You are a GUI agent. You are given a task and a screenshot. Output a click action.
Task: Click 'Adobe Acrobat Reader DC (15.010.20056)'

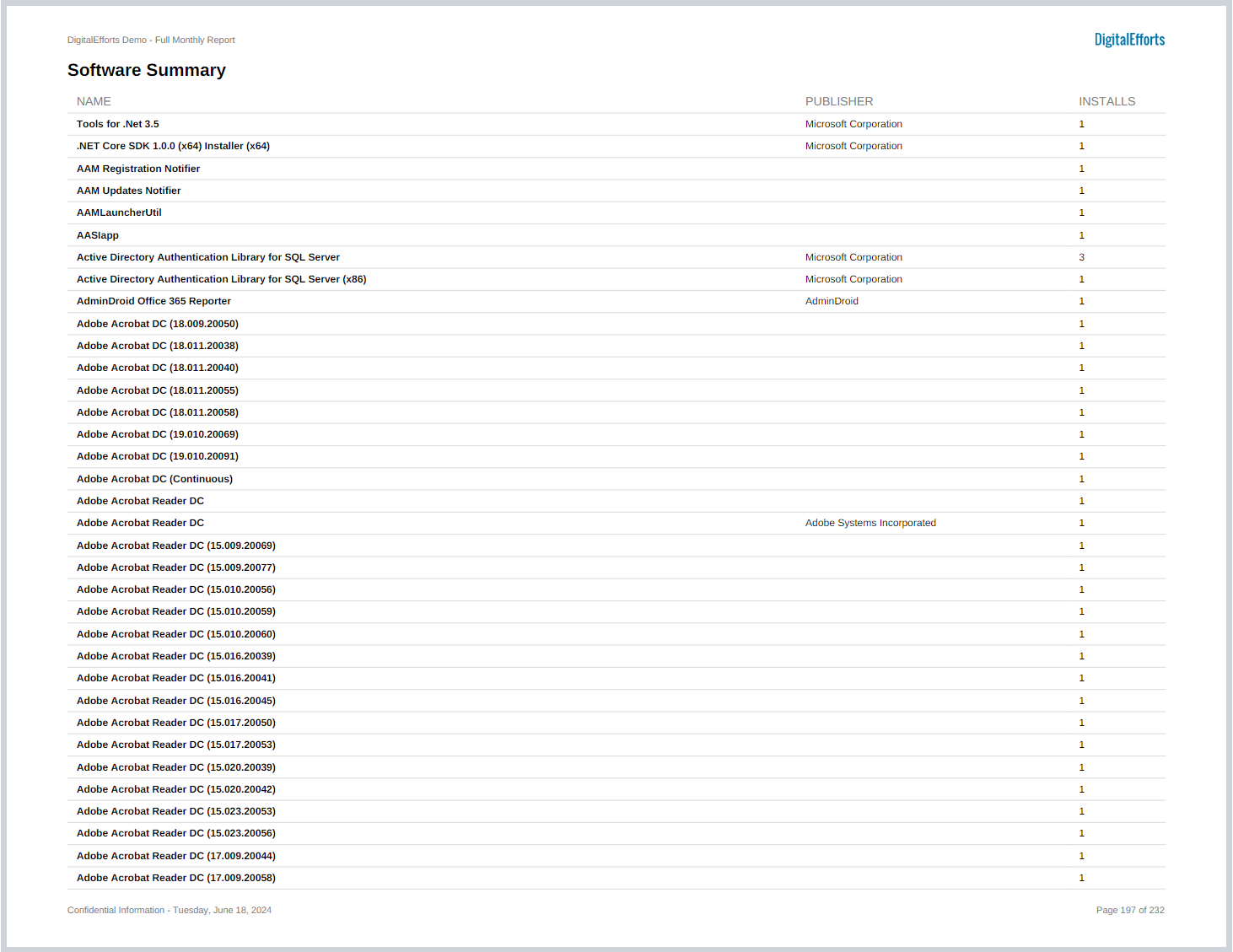[x=176, y=589]
